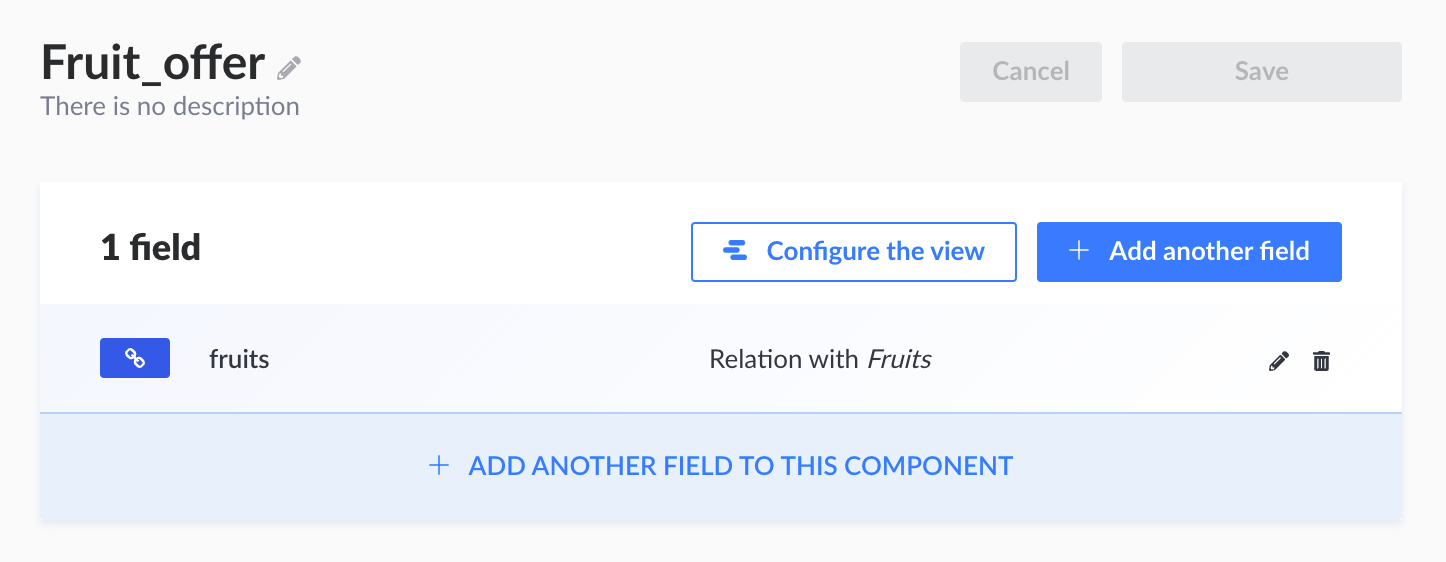Click the 'Relation with' text
Viewport: 1446px width, 562px height.
pos(783,359)
